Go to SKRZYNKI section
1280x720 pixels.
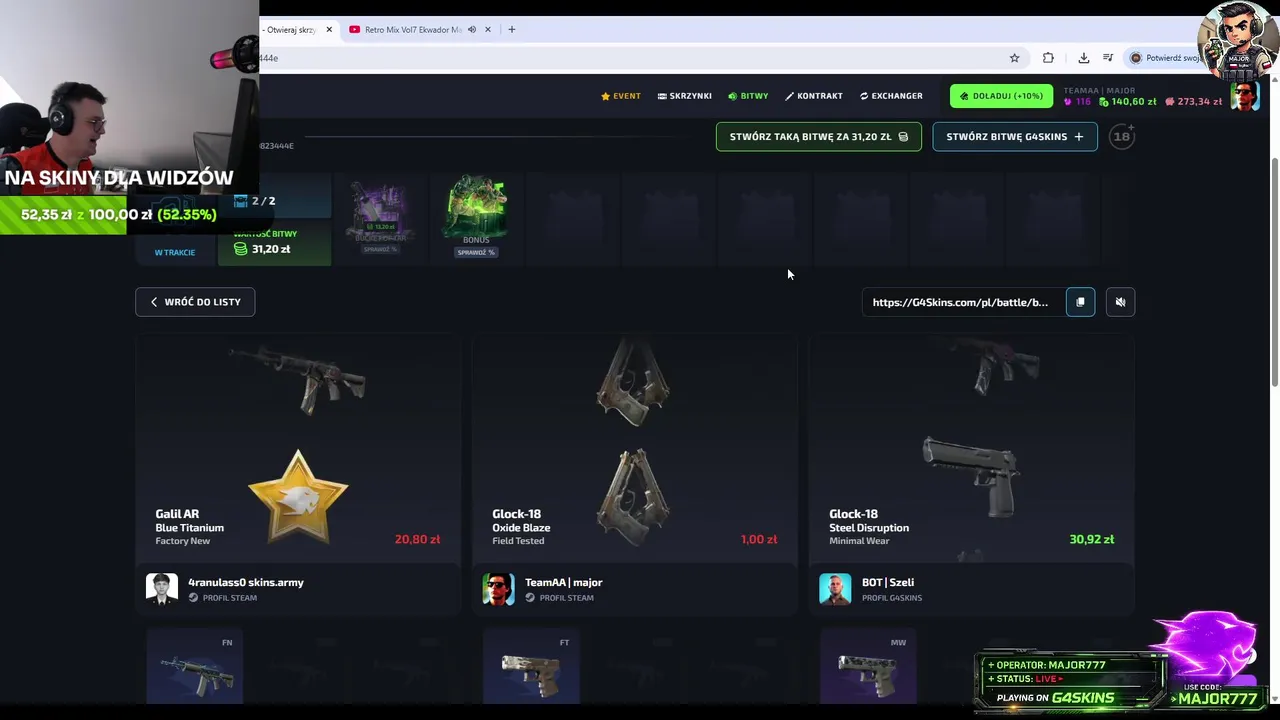[x=685, y=96]
